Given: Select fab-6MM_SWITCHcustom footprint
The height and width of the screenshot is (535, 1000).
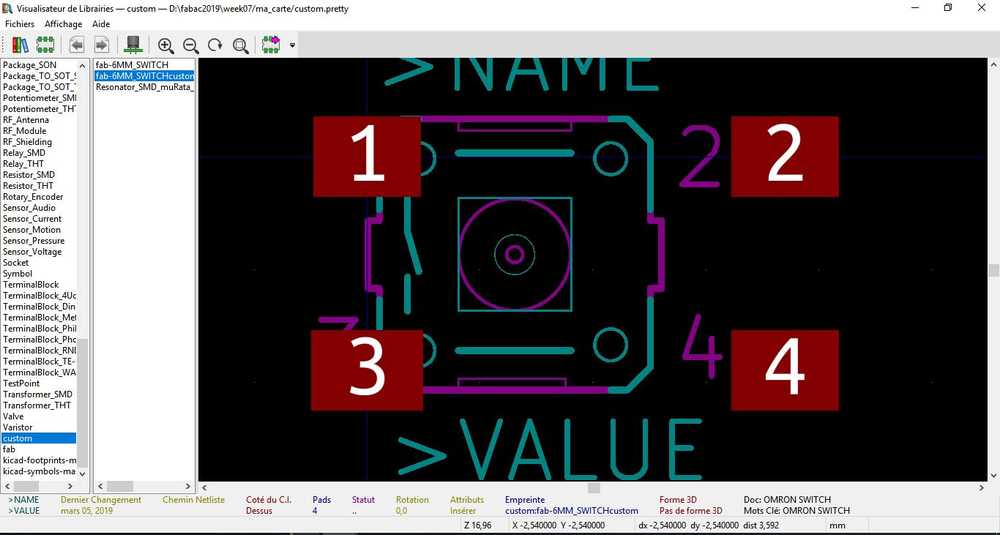Looking at the screenshot, I should pos(144,76).
